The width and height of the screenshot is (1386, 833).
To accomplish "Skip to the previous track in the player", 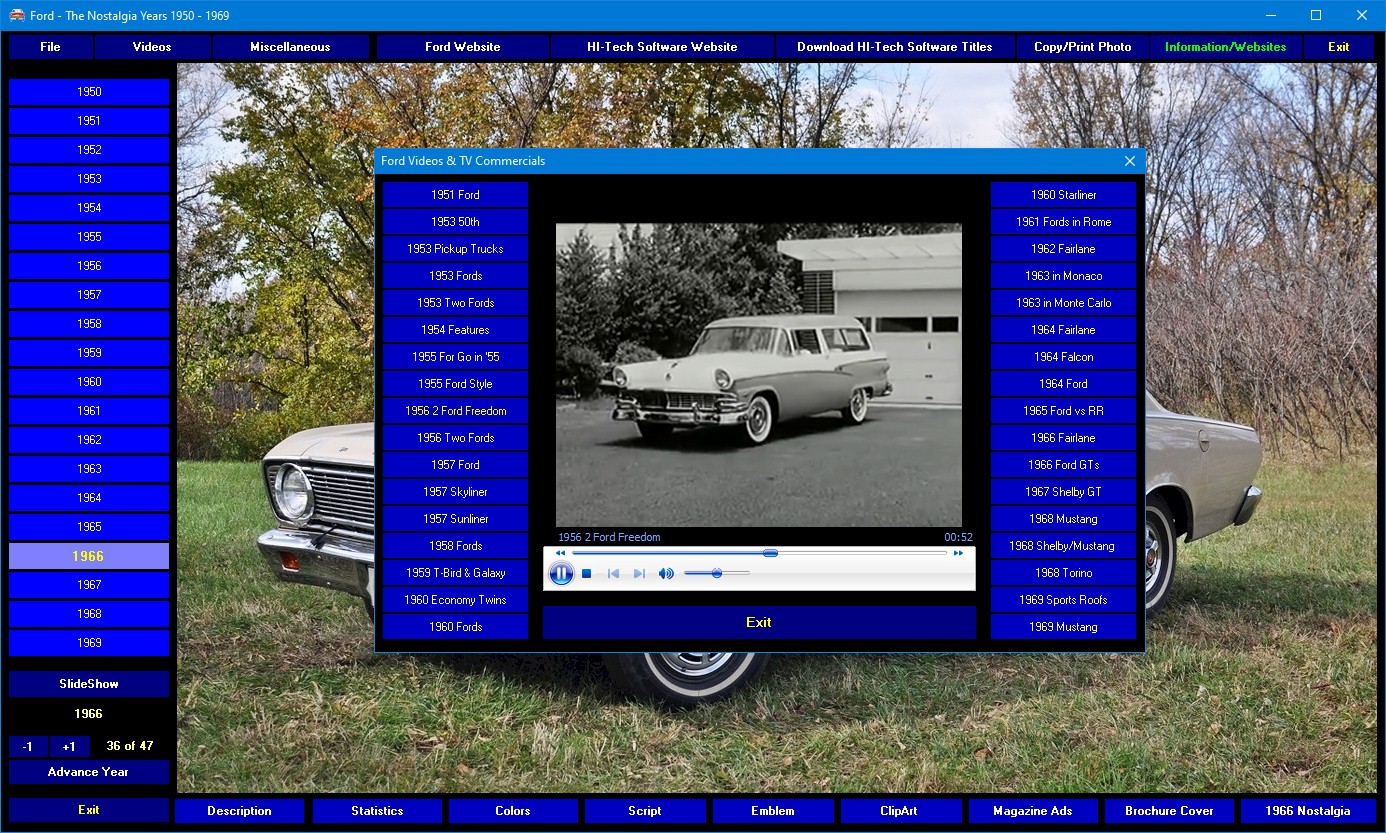I will (614, 574).
